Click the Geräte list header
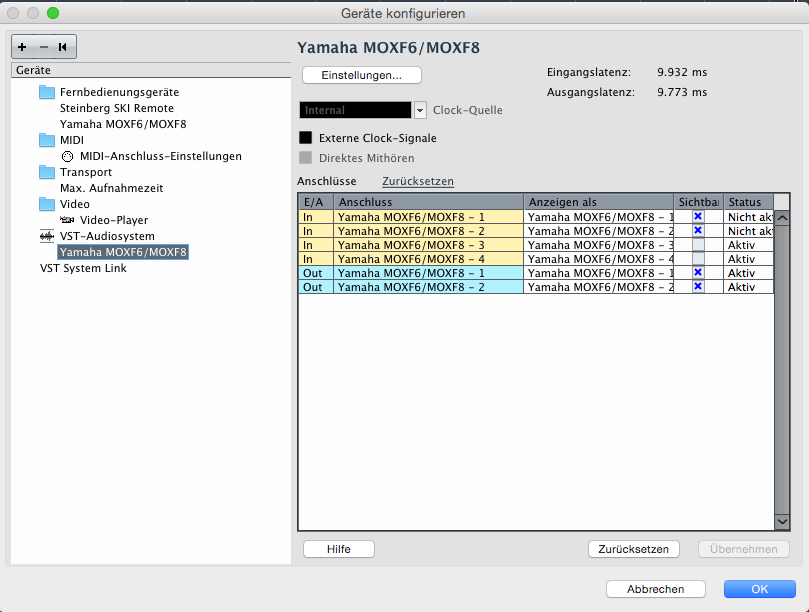This screenshot has width=809, height=612. (x=151, y=70)
